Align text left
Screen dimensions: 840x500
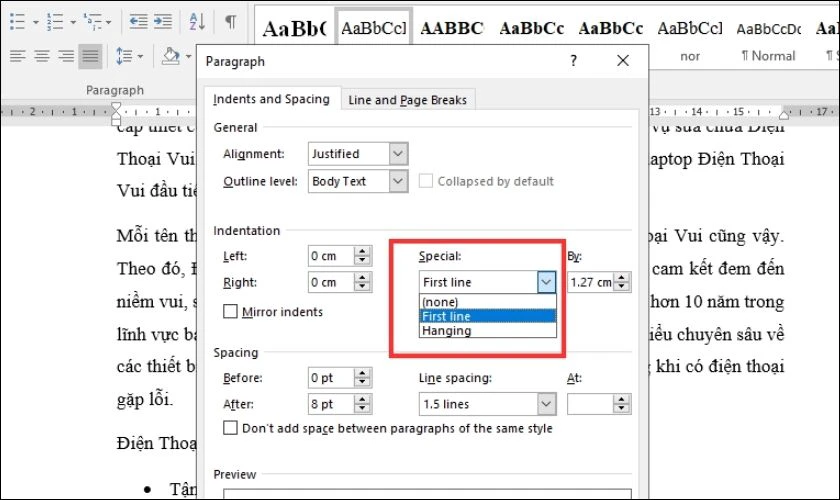coord(18,56)
